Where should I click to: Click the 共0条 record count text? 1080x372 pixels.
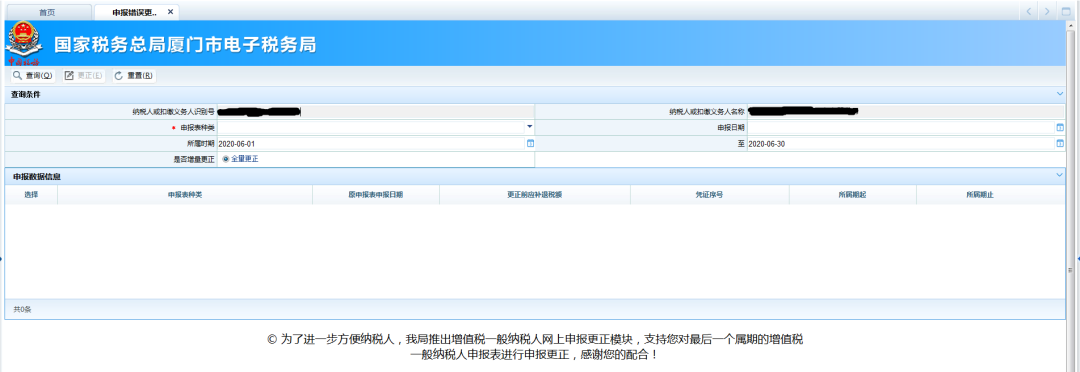pyautogui.click(x=22, y=309)
